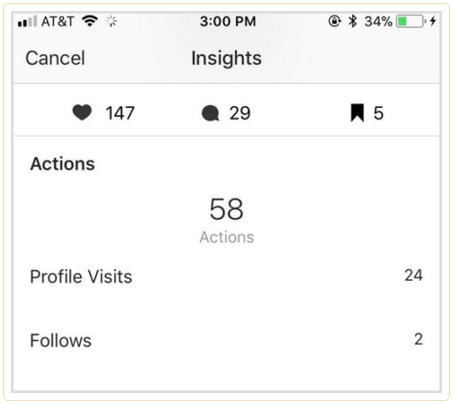Tap the rotation lock icon

334,21
